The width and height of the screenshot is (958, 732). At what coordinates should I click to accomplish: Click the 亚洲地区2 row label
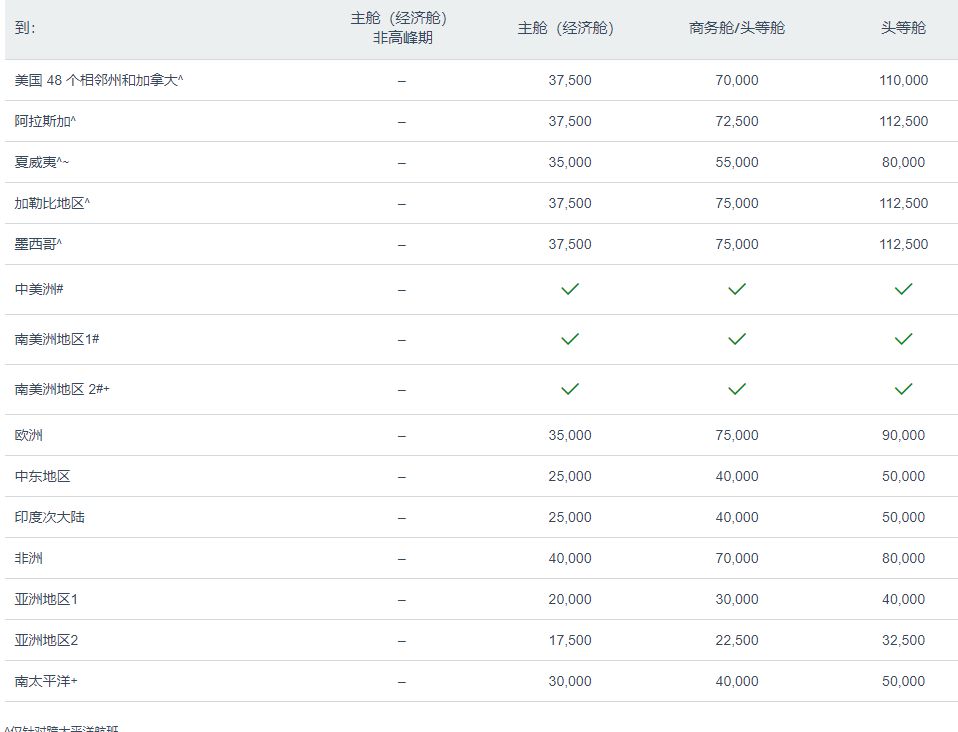point(46,640)
